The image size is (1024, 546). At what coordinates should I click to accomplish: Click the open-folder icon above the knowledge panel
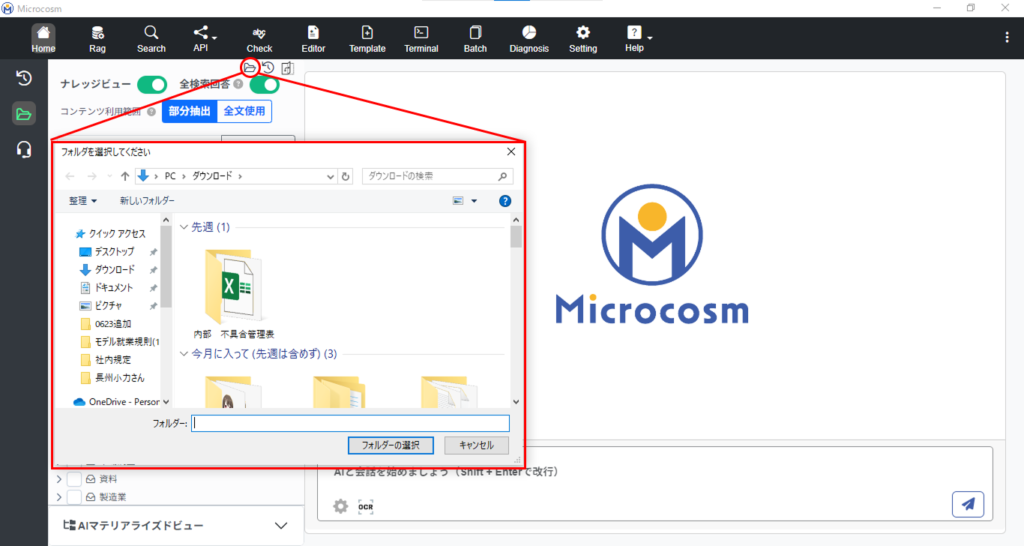[249, 67]
